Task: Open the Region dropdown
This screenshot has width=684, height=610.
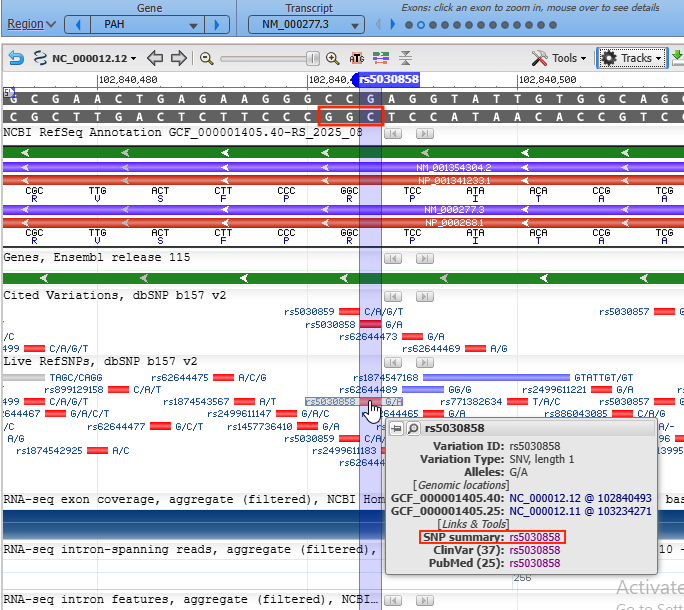Action: 31,24
